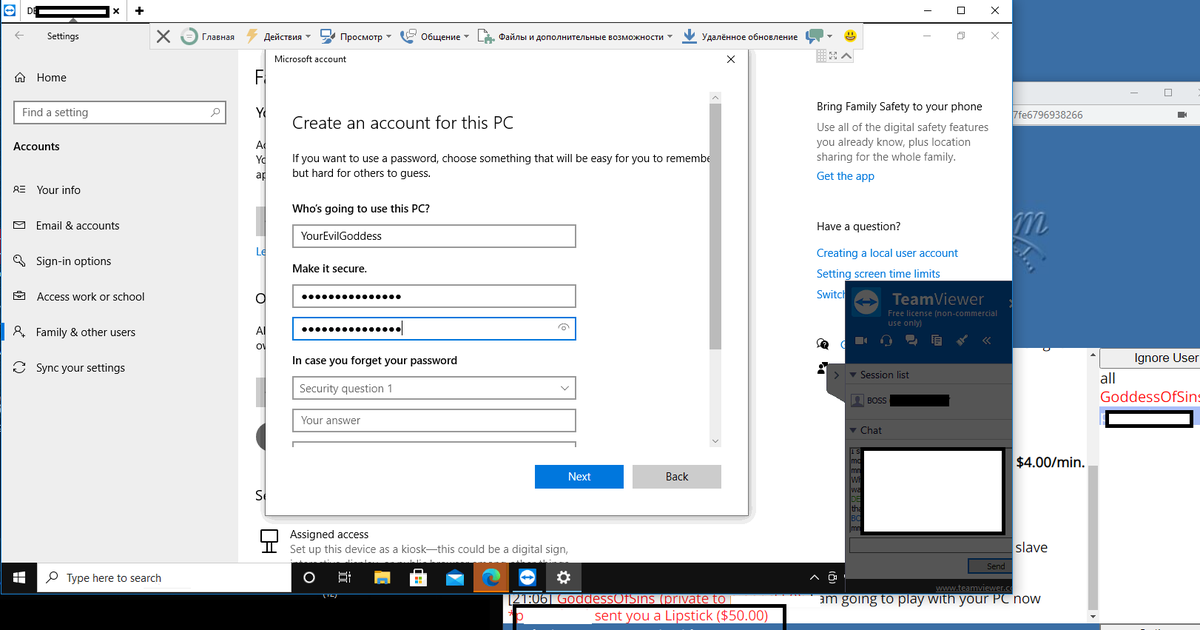Focus the Find a setting search box

coord(120,112)
